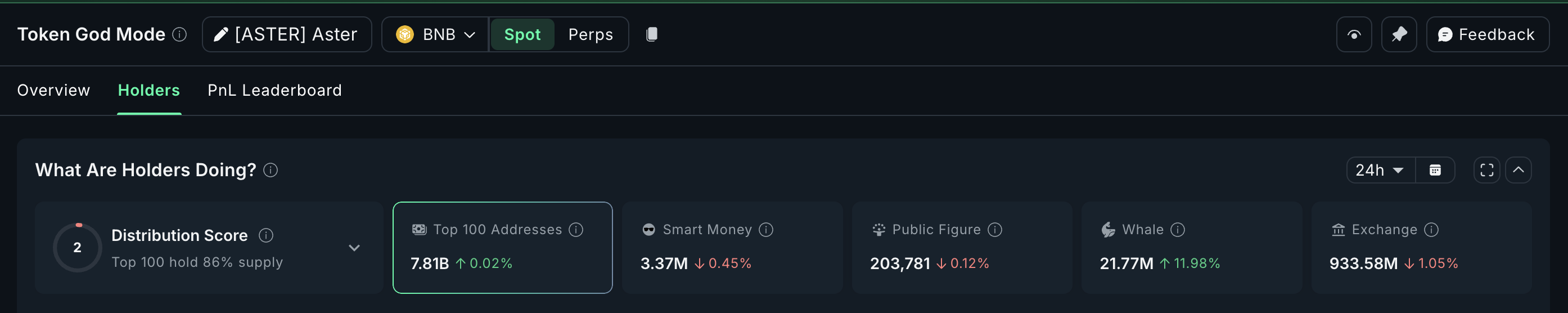Screen dimensions: 1568x313
Task: Click the copy token address icon
Action: coord(651,34)
